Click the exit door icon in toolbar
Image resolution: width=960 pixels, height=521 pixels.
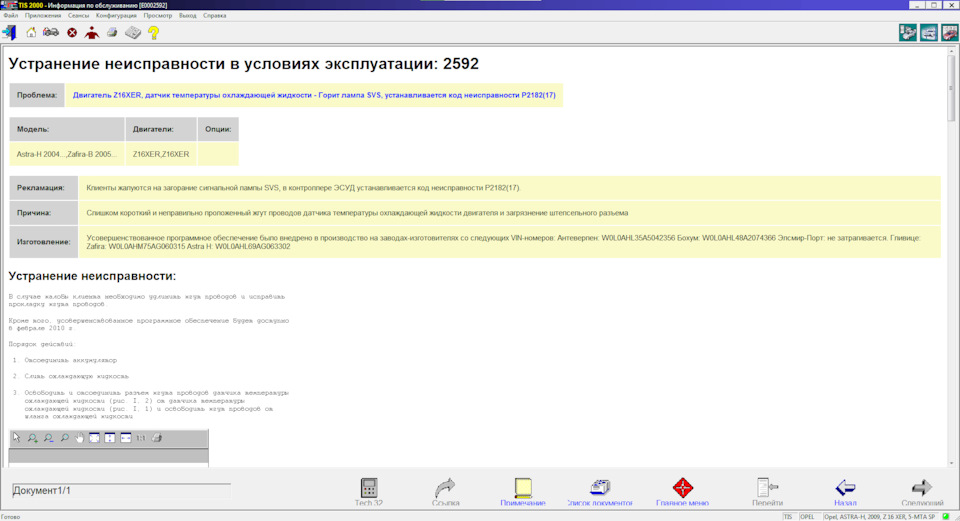[x=10, y=32]
